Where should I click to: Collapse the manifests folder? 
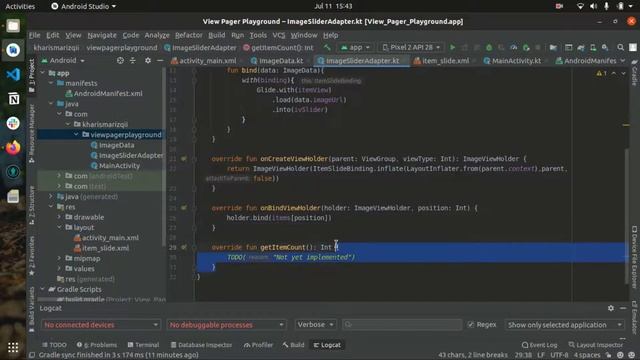tap(51, 83)
